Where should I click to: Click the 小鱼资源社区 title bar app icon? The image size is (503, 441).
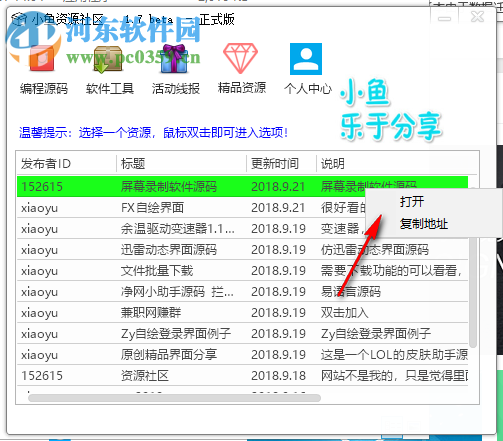pyautogui.click(x=19, y=19)
